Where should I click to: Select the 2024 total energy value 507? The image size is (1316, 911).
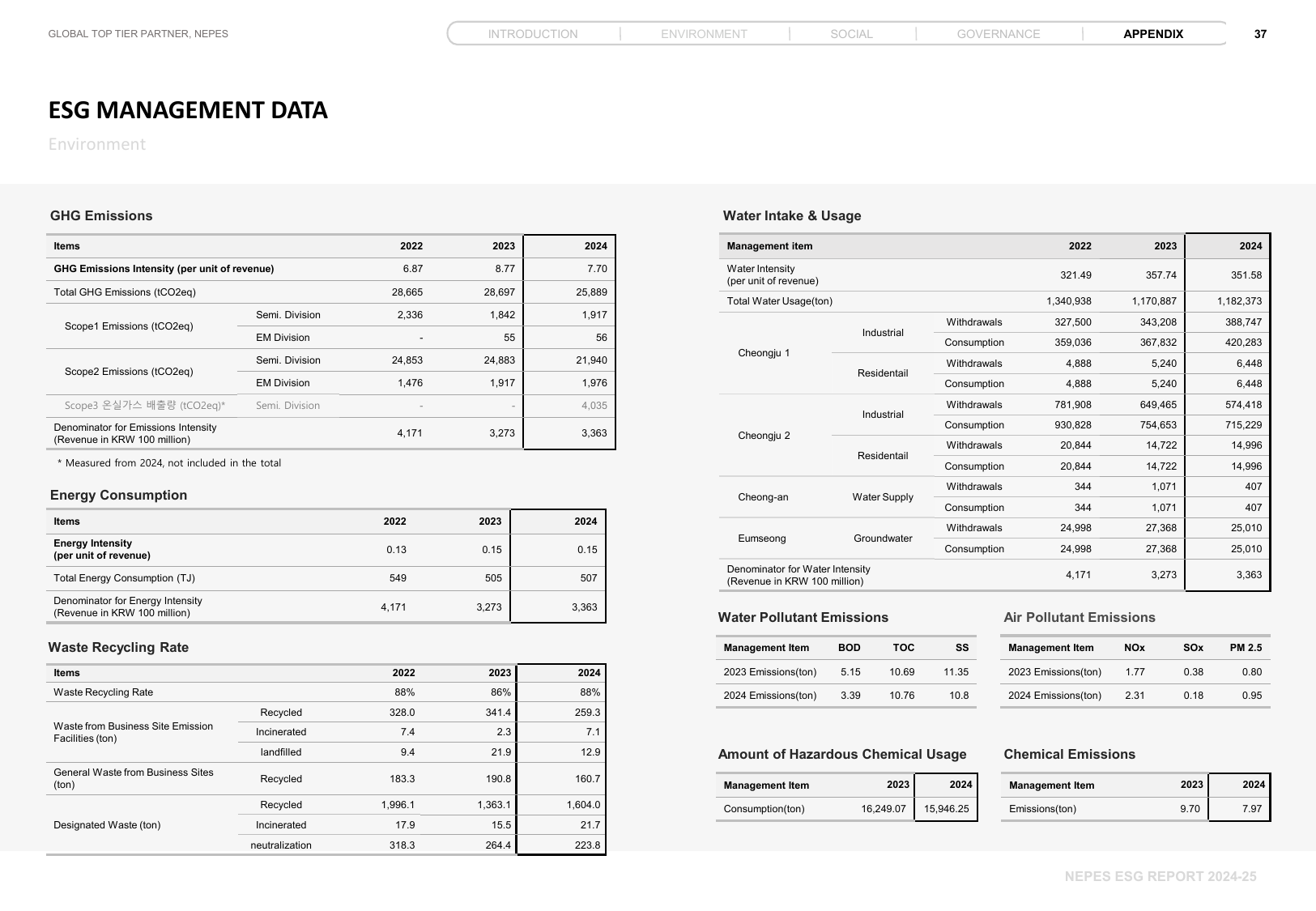[x=589, y=578]
